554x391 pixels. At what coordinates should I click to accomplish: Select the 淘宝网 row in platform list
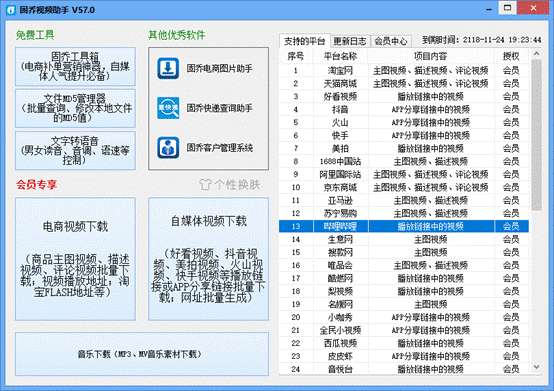click(404, 70)
